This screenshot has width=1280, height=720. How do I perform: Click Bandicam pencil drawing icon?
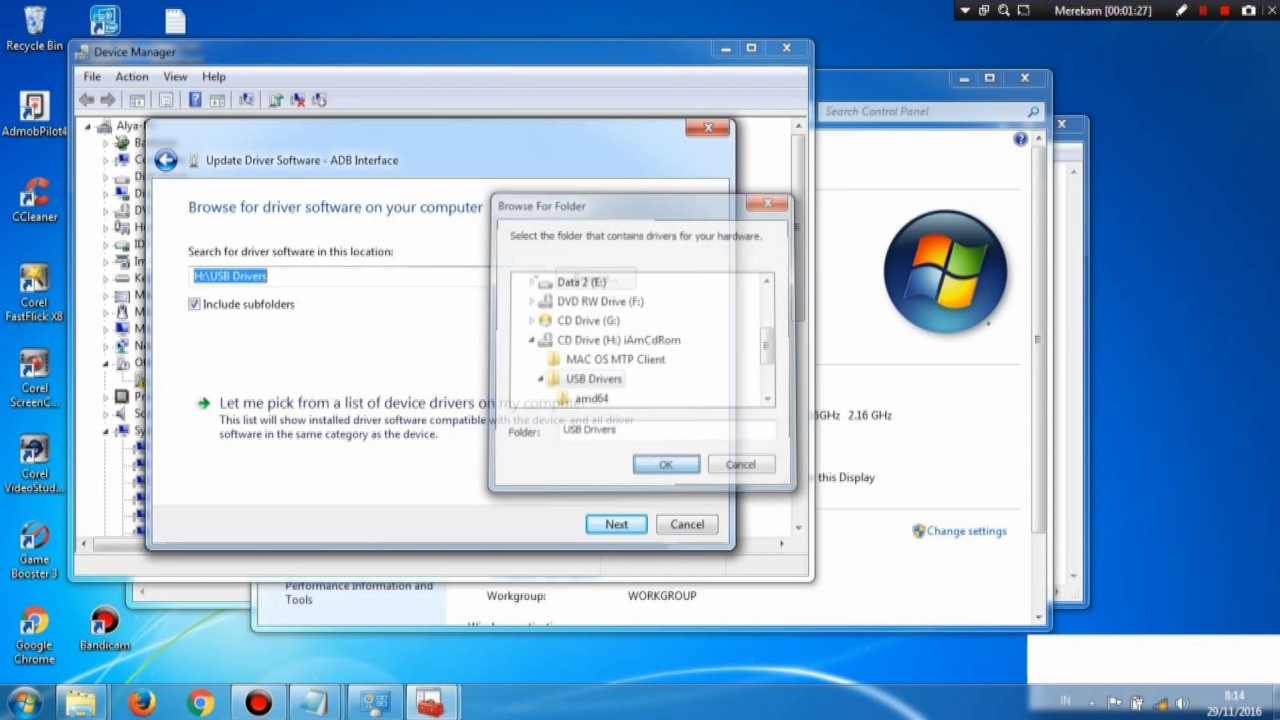click(1181, 11)
